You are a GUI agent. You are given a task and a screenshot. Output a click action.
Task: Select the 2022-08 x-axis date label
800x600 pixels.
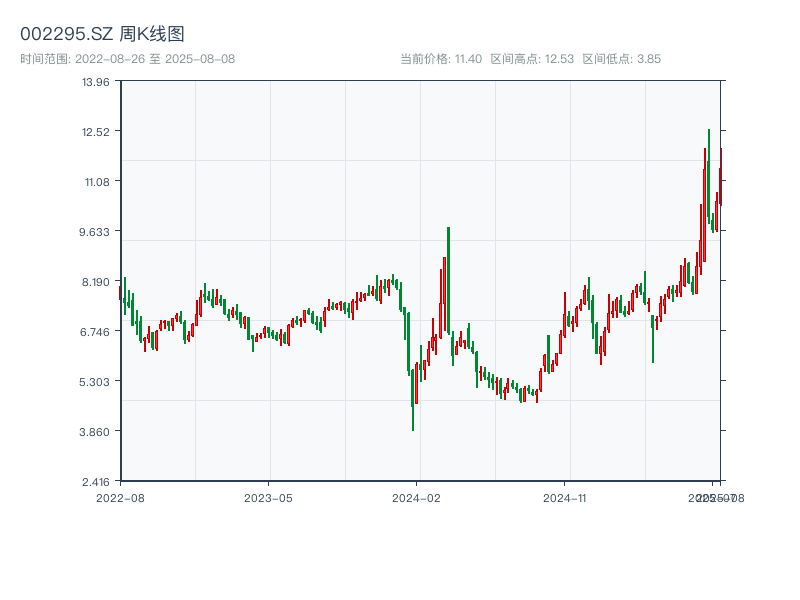click(120, 497)
